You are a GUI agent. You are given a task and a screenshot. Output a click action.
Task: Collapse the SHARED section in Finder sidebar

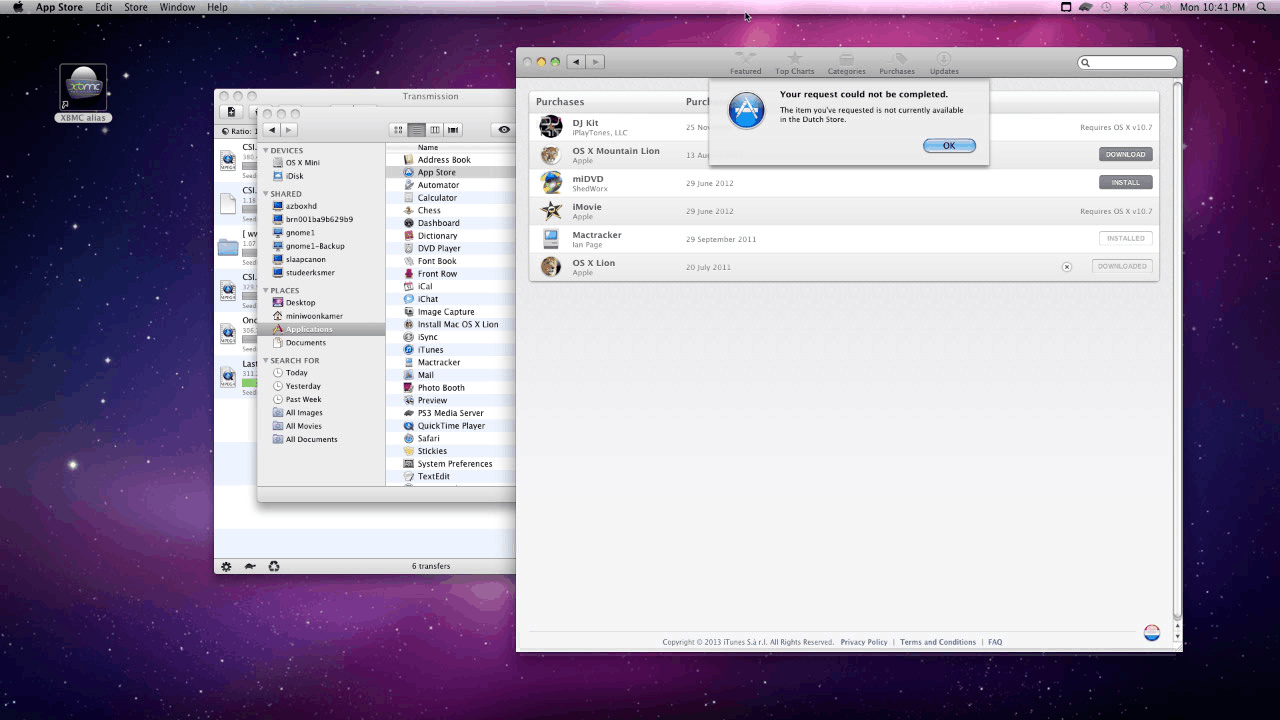click(x=266, y=194)
